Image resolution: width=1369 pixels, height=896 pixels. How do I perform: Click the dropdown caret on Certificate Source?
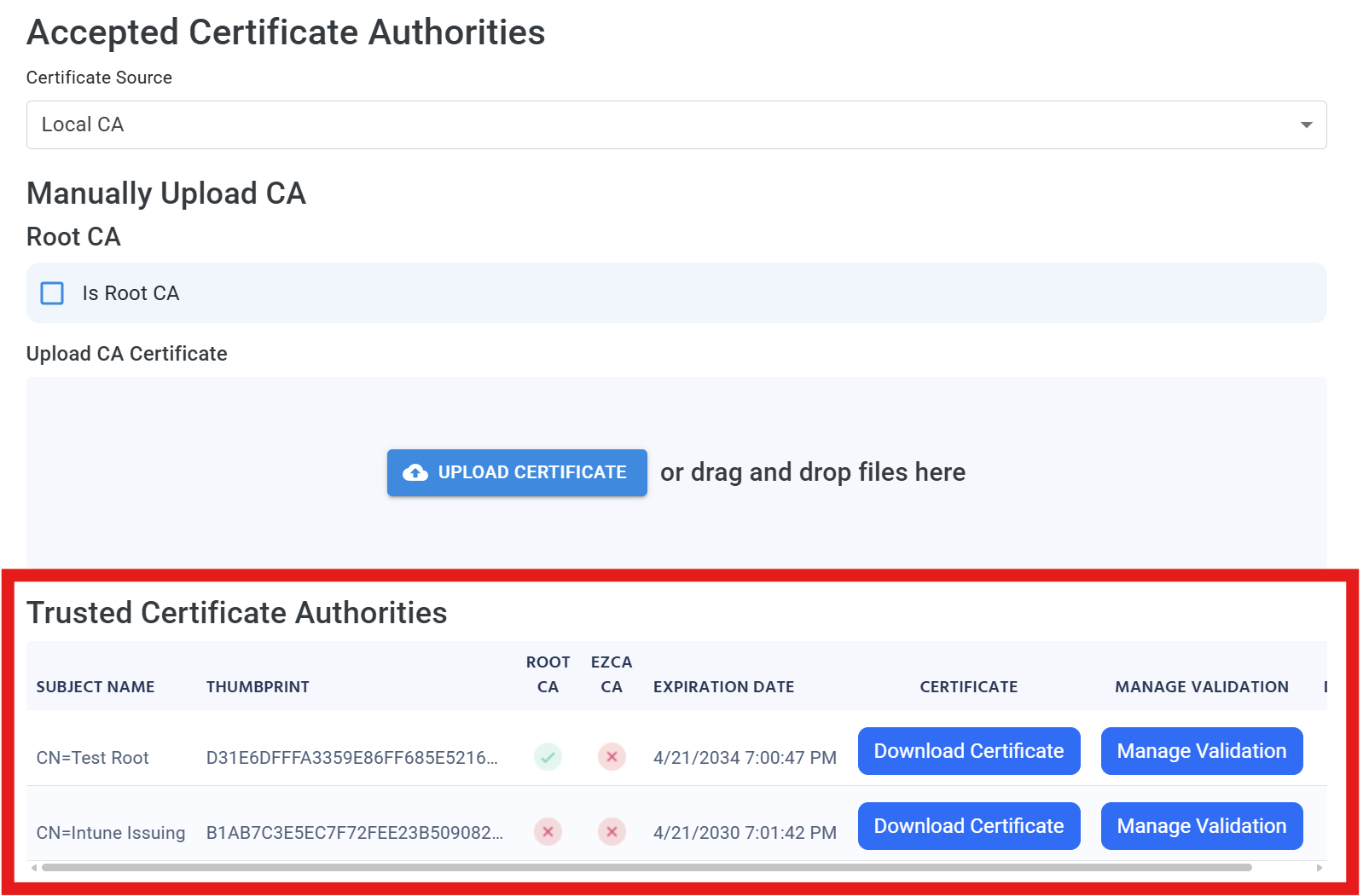coord(1305,124)
